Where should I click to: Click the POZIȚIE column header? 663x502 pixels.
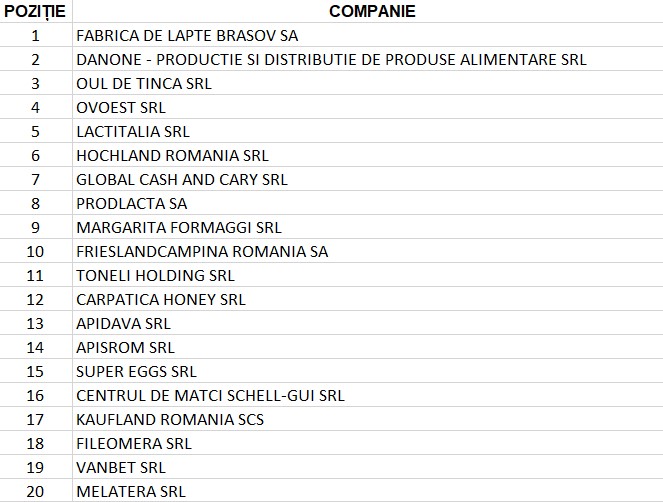(36, 11)
